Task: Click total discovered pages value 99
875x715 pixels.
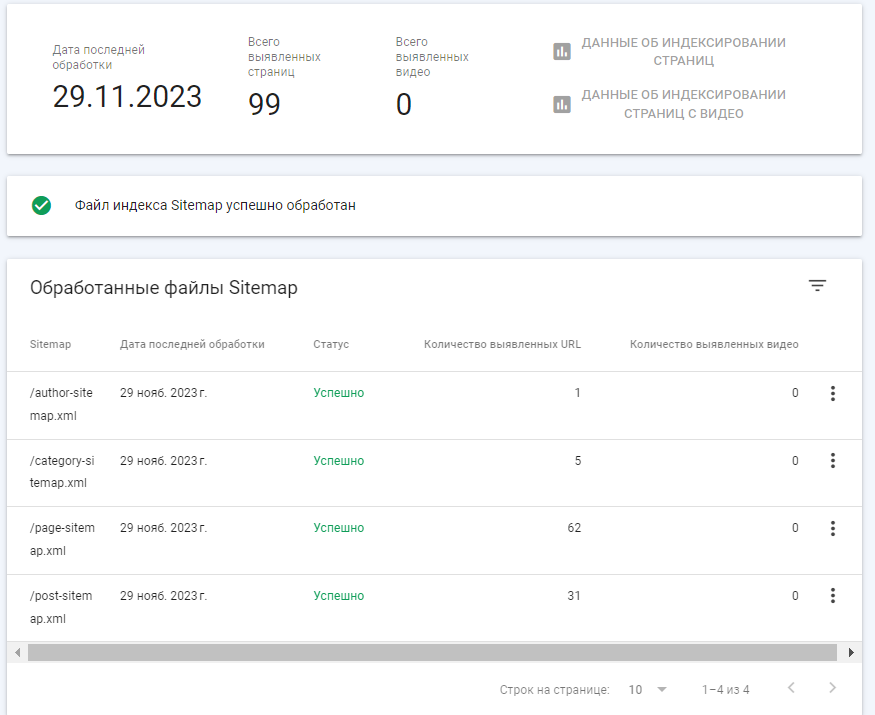Action: (x=264, y=104)
